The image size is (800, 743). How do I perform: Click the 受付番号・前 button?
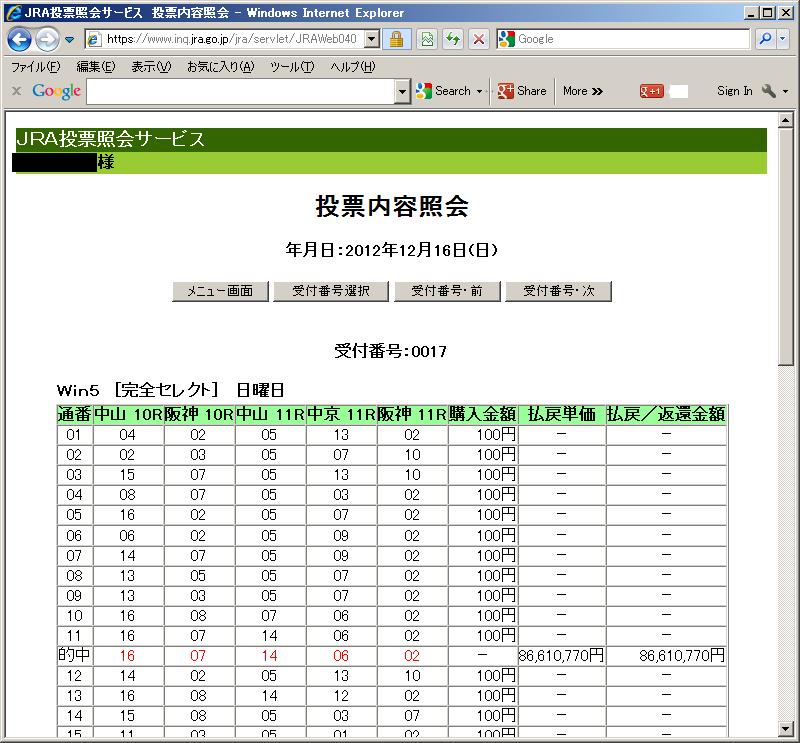tap(447, 291)
